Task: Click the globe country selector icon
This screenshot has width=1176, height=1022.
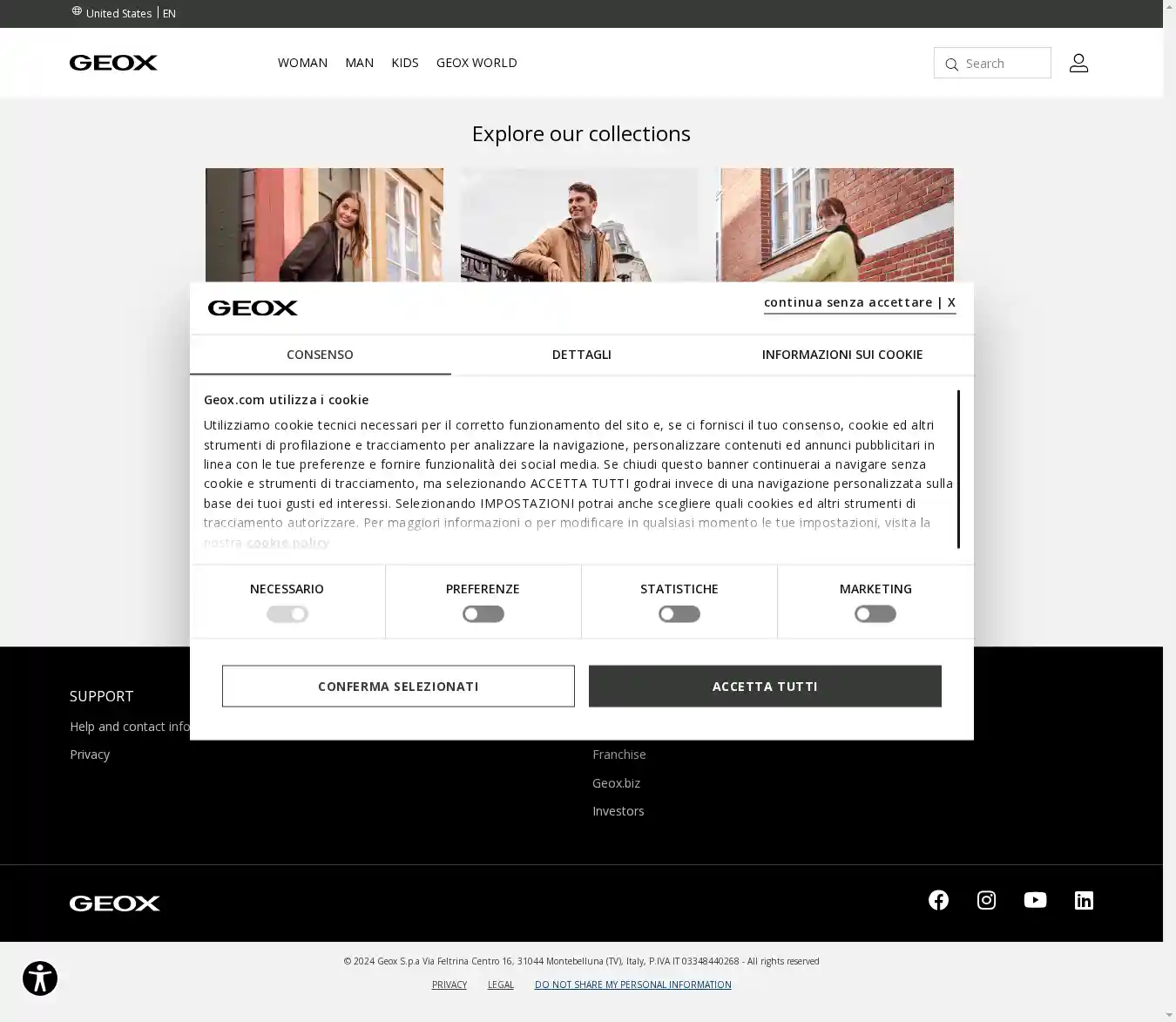Action: (x=77, y=11)
